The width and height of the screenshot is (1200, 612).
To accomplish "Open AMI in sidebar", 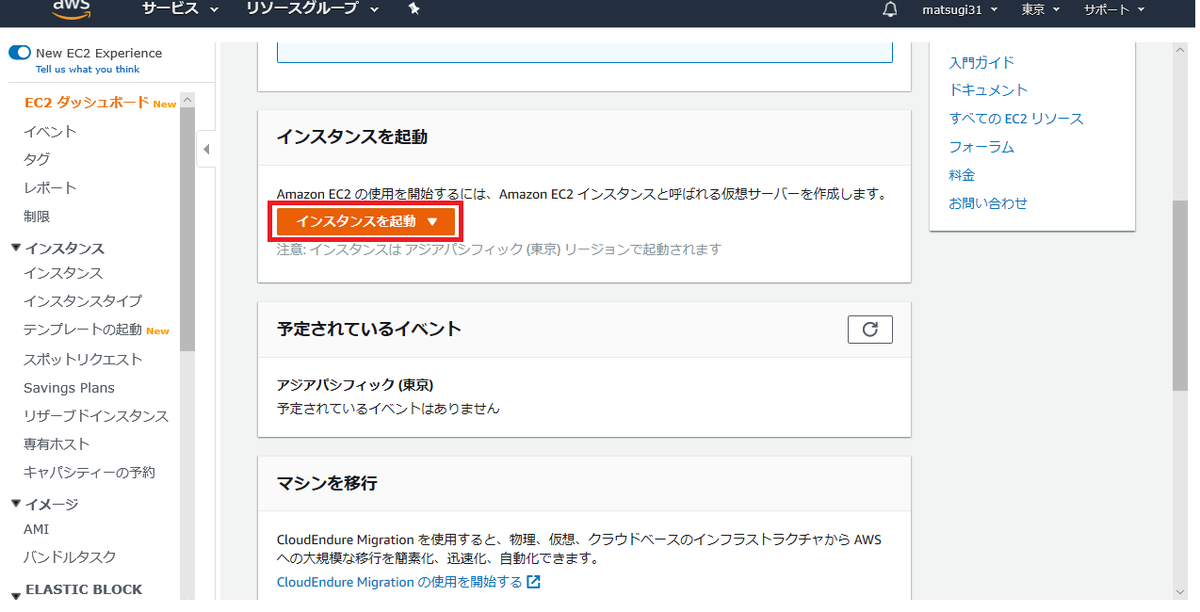I will pos(36,529).
